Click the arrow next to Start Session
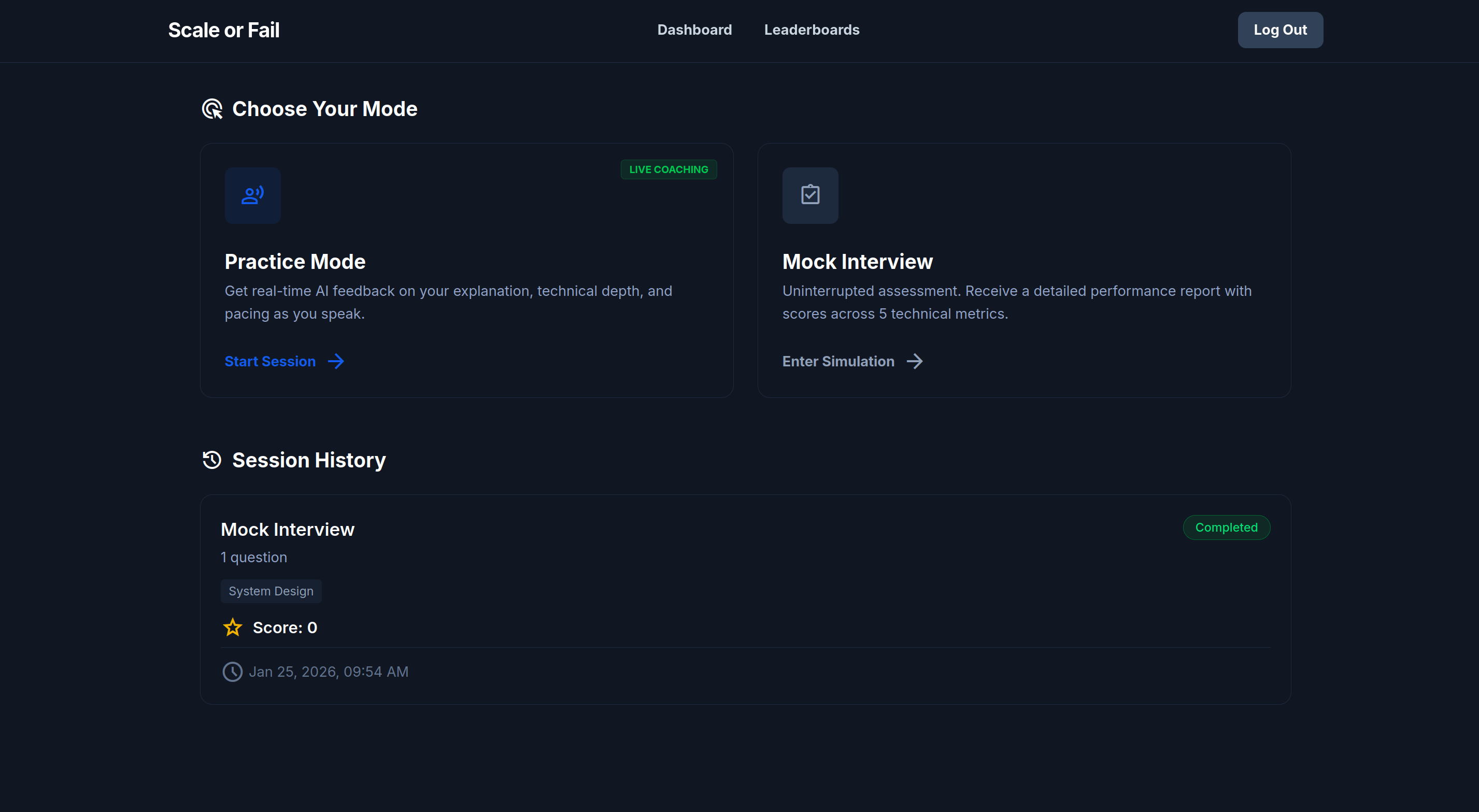 (x=336, y=361)
